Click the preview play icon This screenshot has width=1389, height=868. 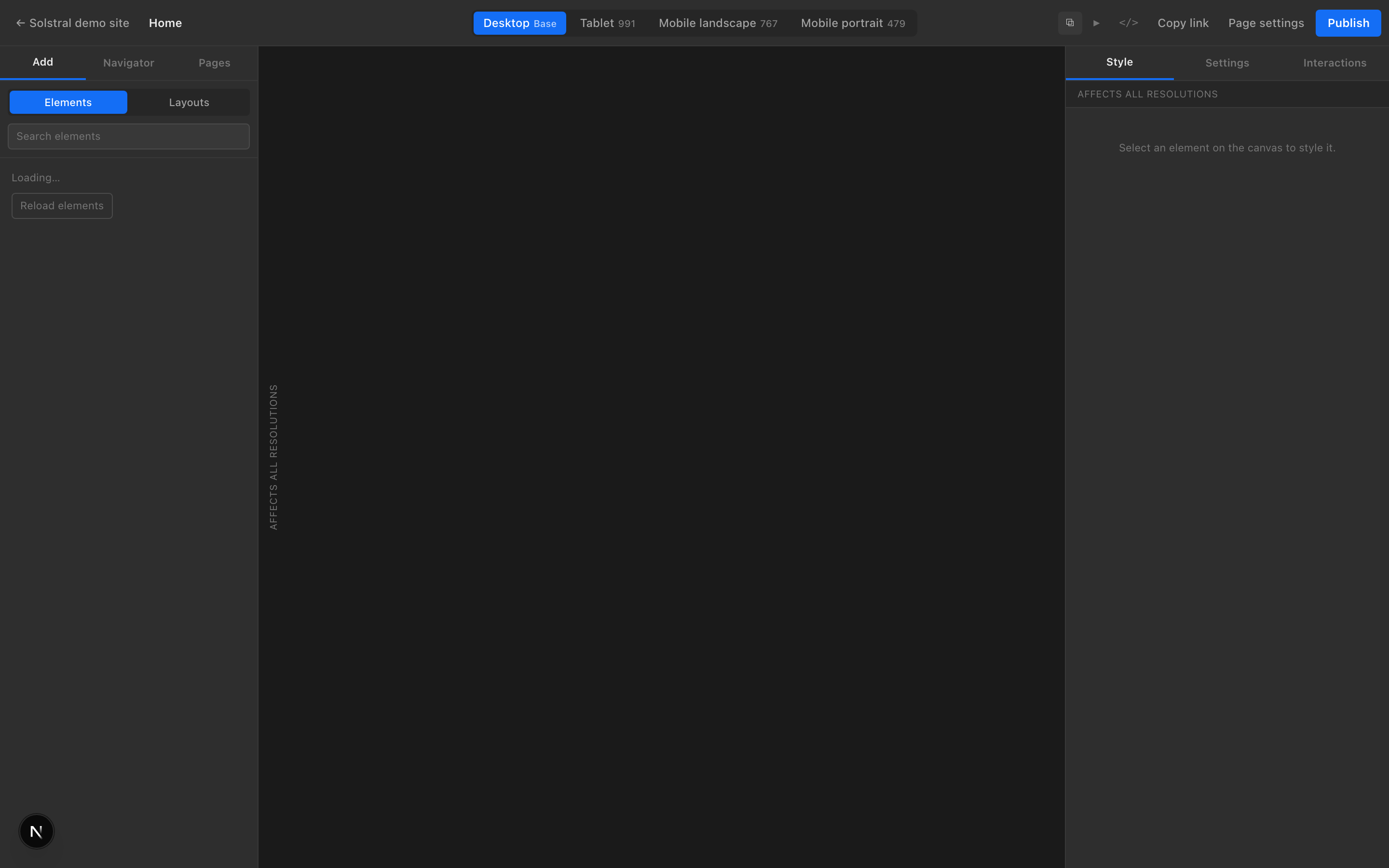[x=1096, y=23]
